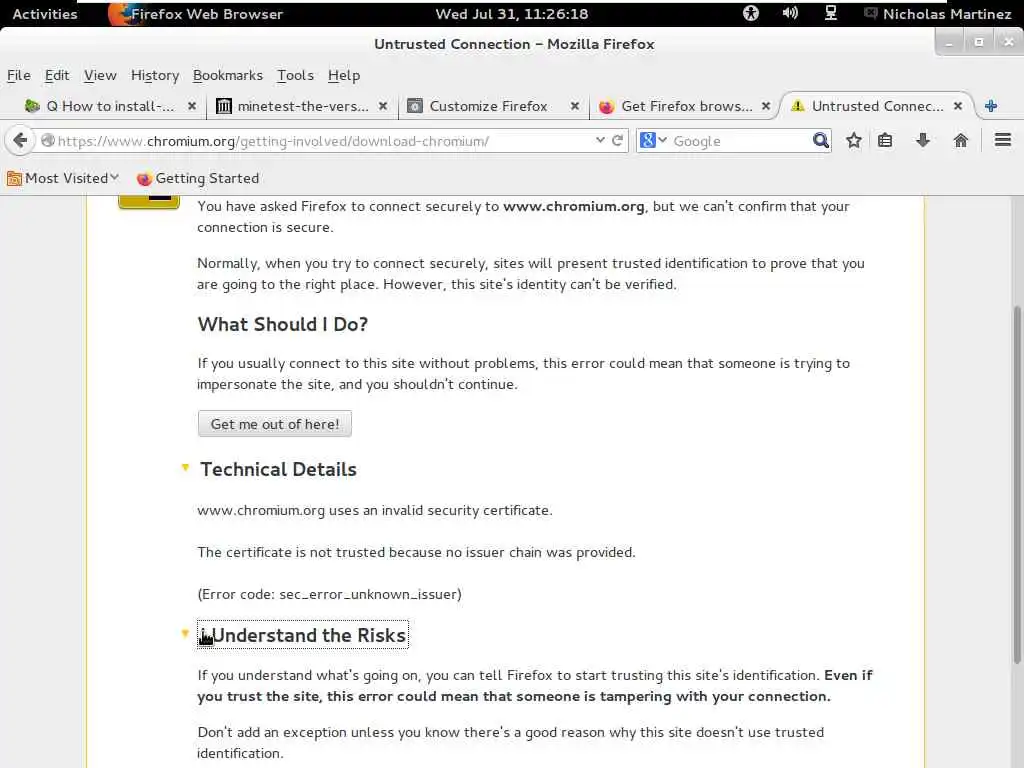Screen dimensions: 1024x768
Task: Open the Tools menu
Action: [x=295, y=75]
